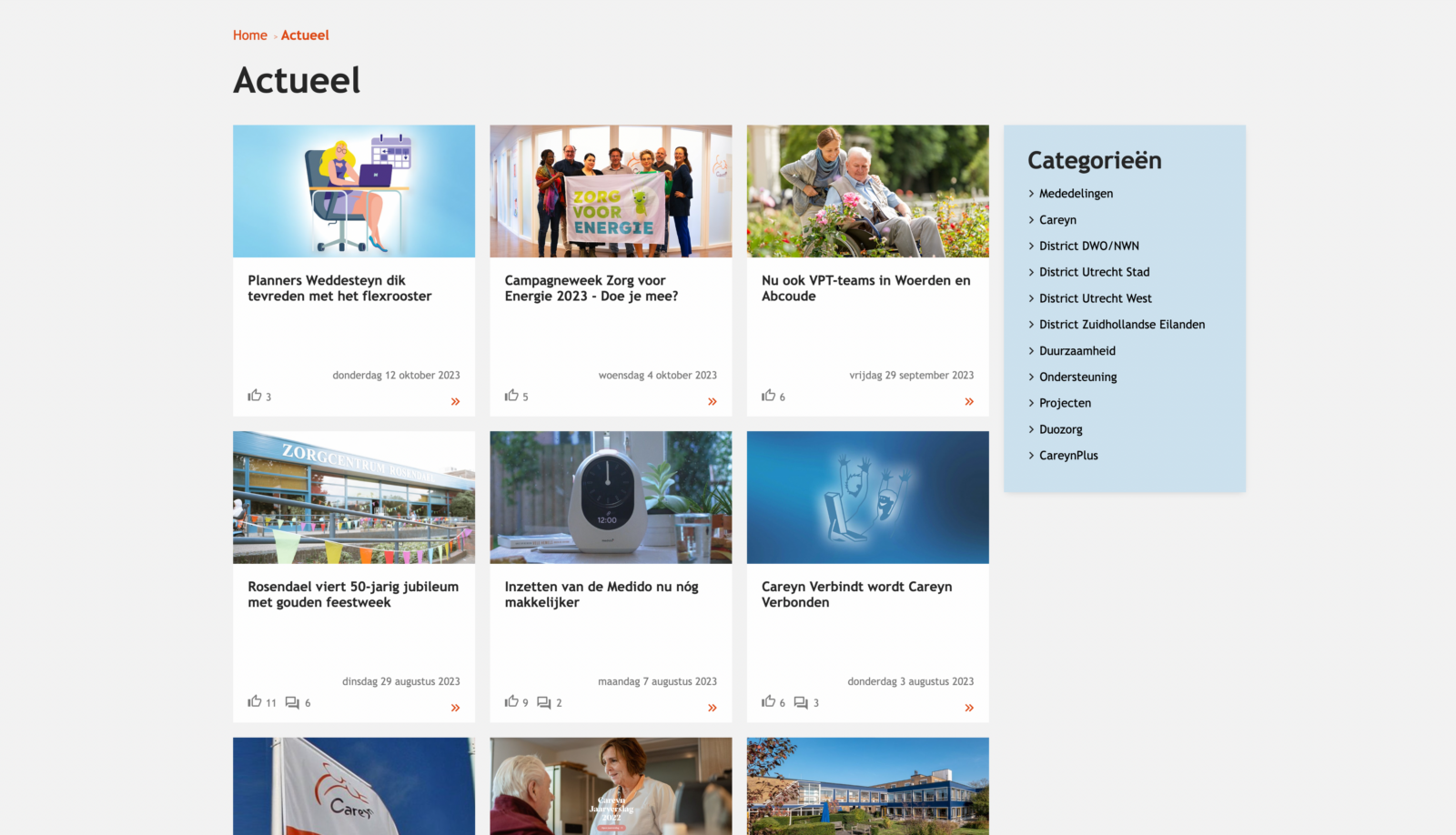Open Campagneweek Zorg voor Energie 2023 article
Image resolution: width=1456 pixels, height=835 pixels.
click(x=591, y=288)
